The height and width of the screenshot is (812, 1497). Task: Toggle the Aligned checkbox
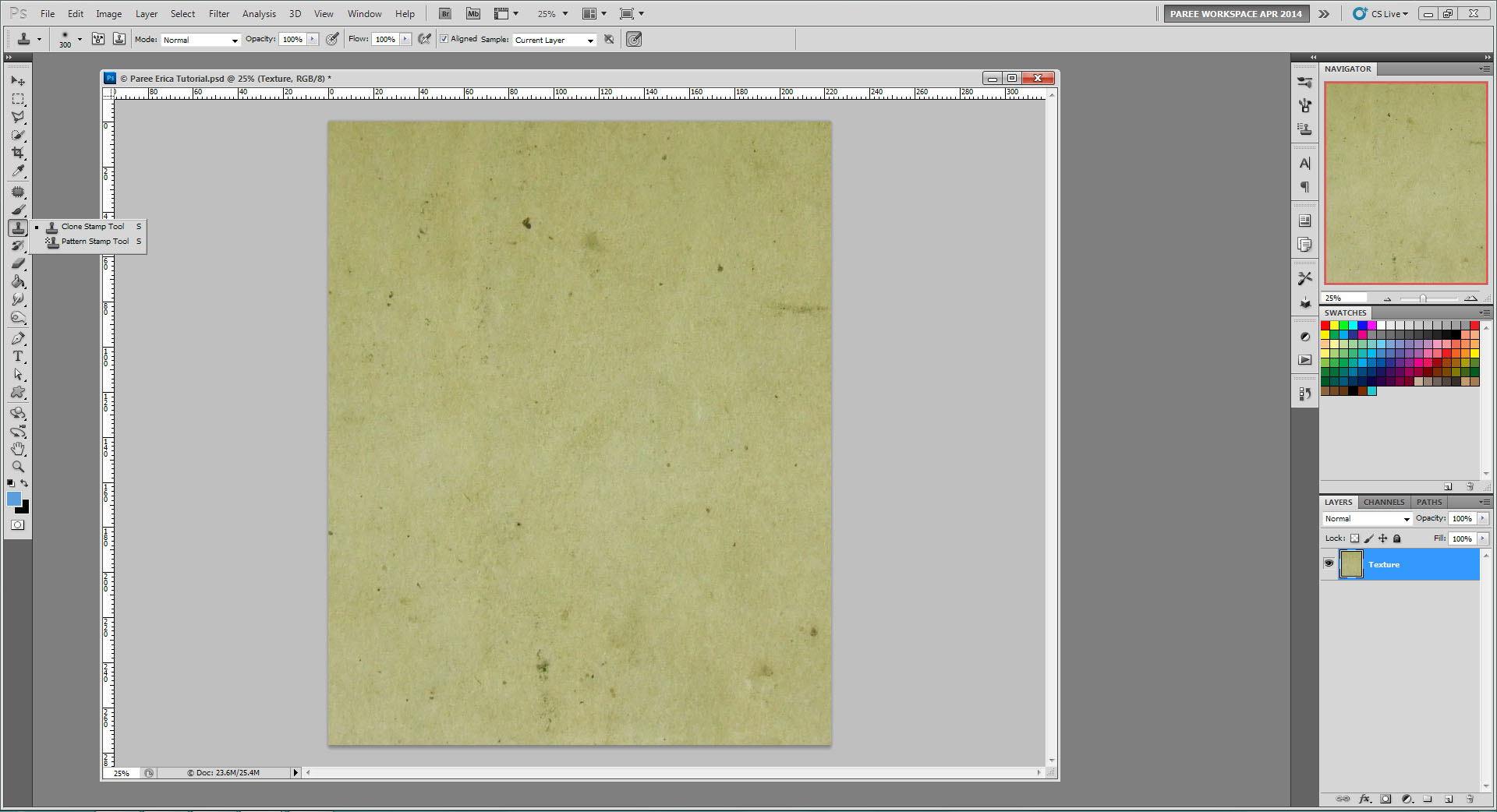[x=444, y=39]
